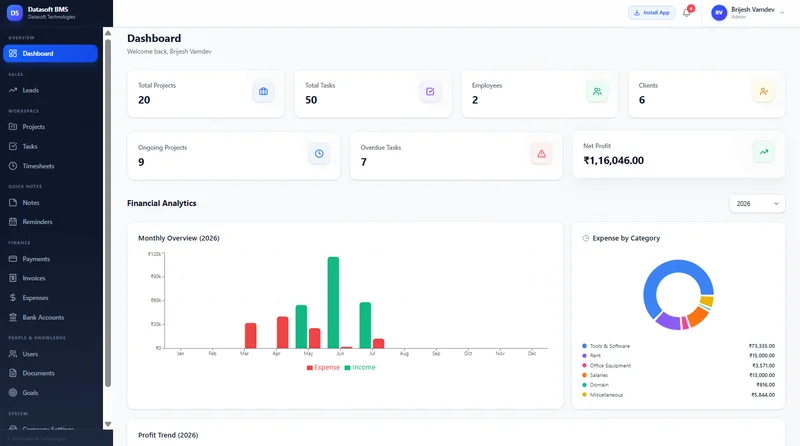This screenshot has width=800, height=446.
Task: Toggle the Expense legend in the chart
Action: pyautogui.click(x=323, y=367)
